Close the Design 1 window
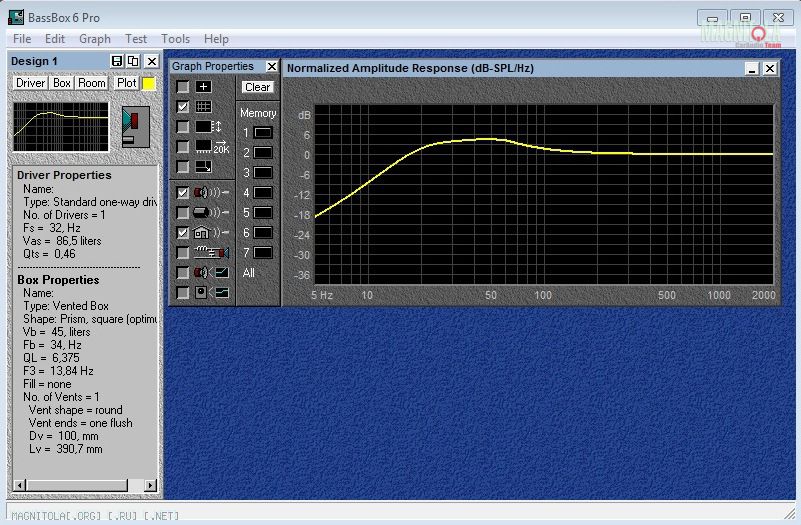Screen dimensions: 801x525 click(152, 61)
